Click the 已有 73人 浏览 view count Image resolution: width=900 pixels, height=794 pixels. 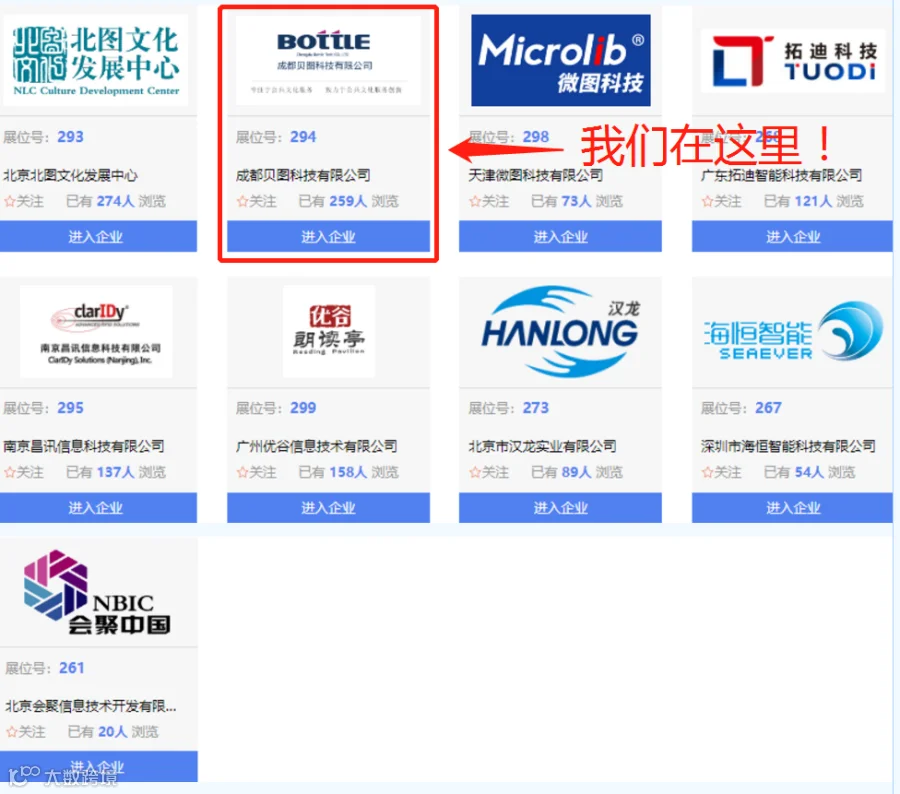(x=577, y=202)
